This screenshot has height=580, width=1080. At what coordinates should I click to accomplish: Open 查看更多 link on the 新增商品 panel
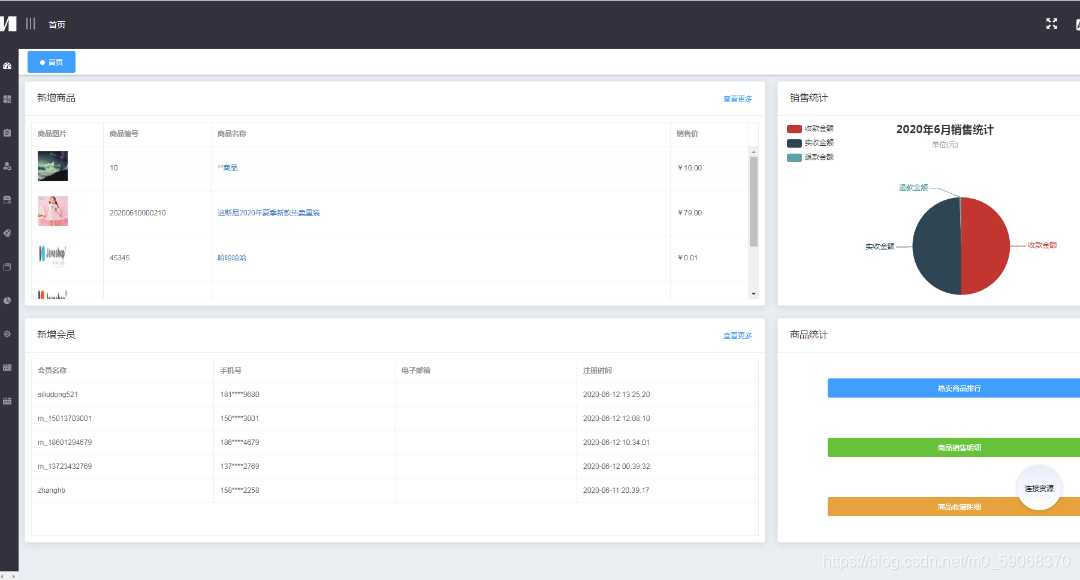737,97
